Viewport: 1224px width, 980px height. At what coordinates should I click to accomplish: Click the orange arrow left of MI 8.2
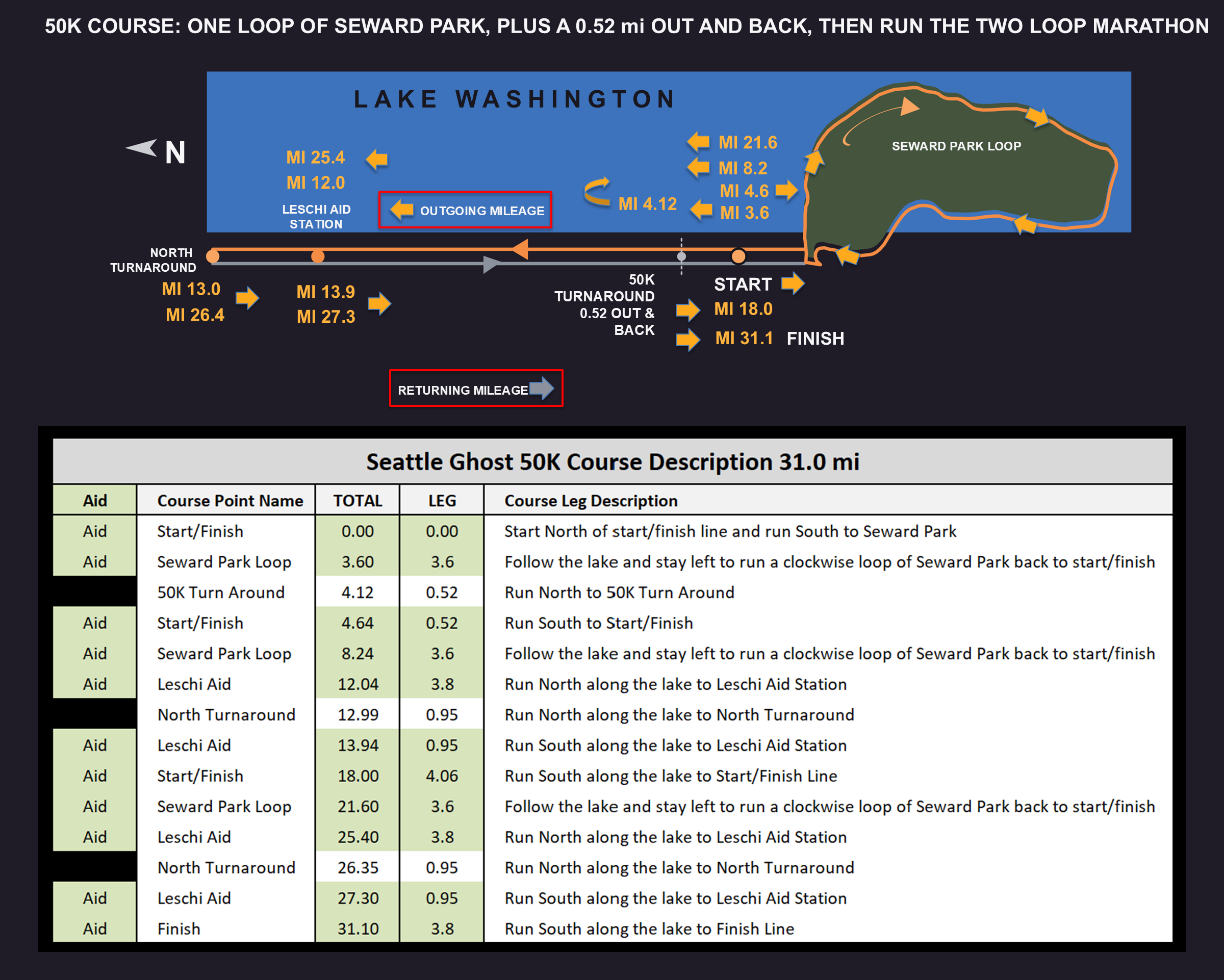(x=698, y=167)
